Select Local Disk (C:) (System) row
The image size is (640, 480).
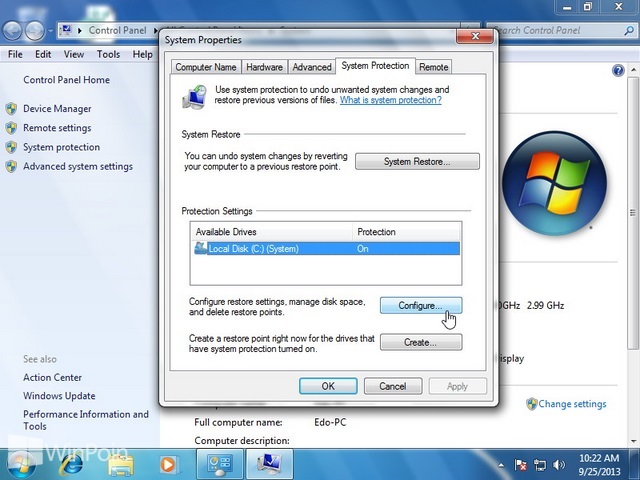coord(326,249)
